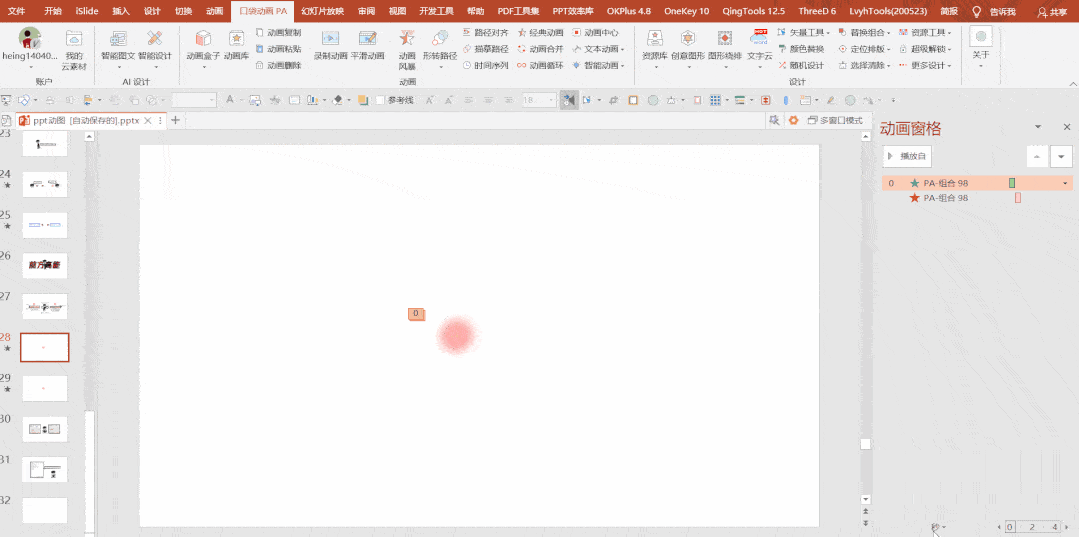Open the iSlide ribbon tab
Image resolution: width=1079 pixels, height=537 pixels.
87,11
